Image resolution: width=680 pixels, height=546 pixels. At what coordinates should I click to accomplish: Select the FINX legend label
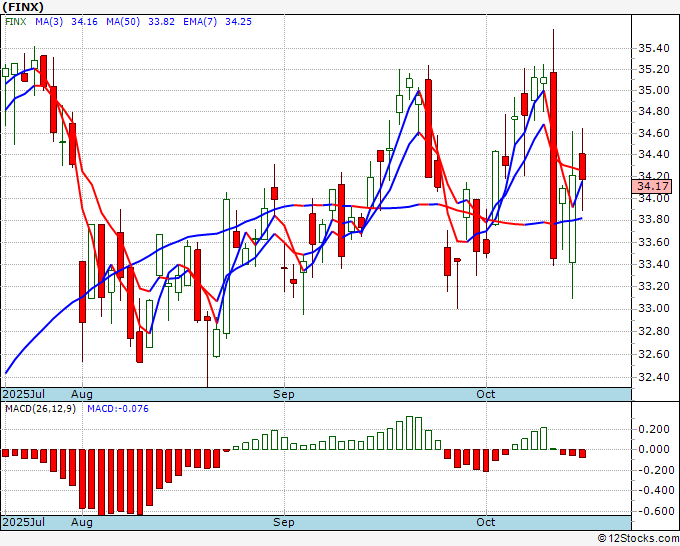tap(16, 21)
